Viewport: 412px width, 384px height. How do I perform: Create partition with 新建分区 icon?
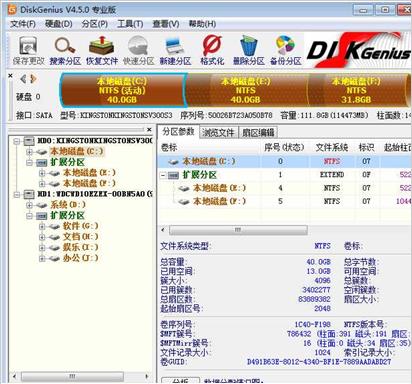(x=175, y=50)
